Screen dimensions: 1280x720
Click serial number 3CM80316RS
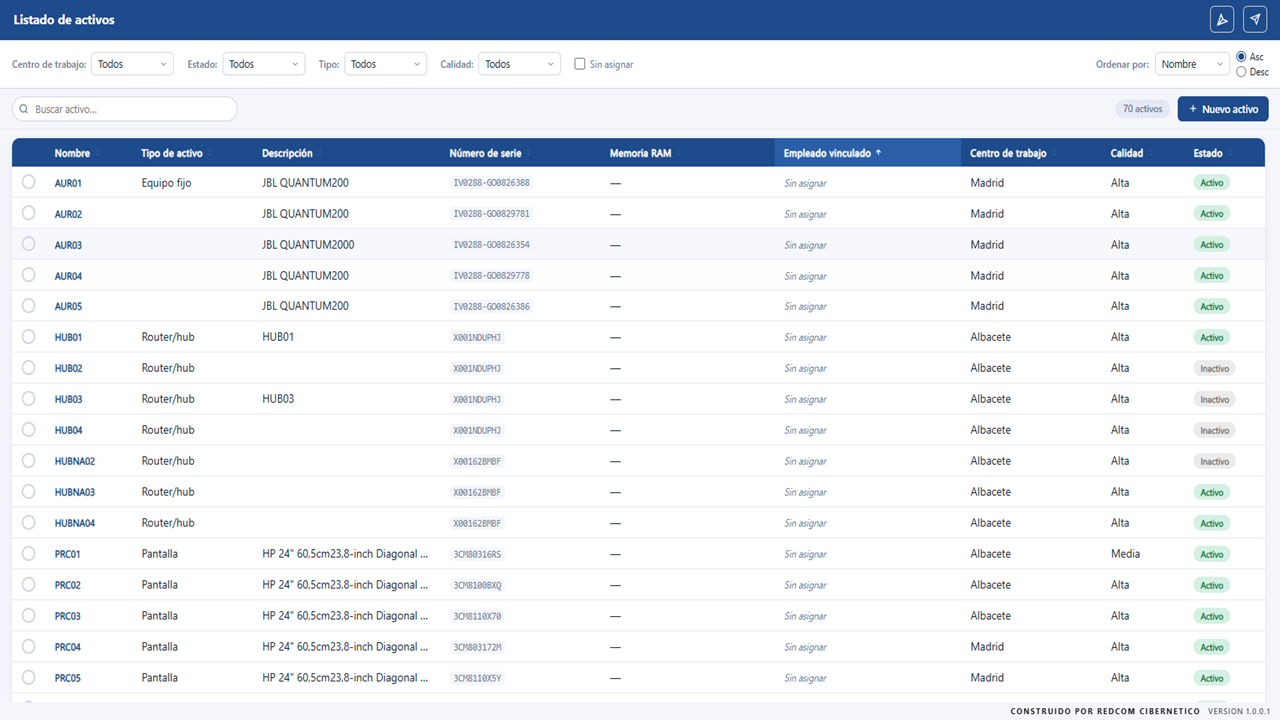coord(477,554)
